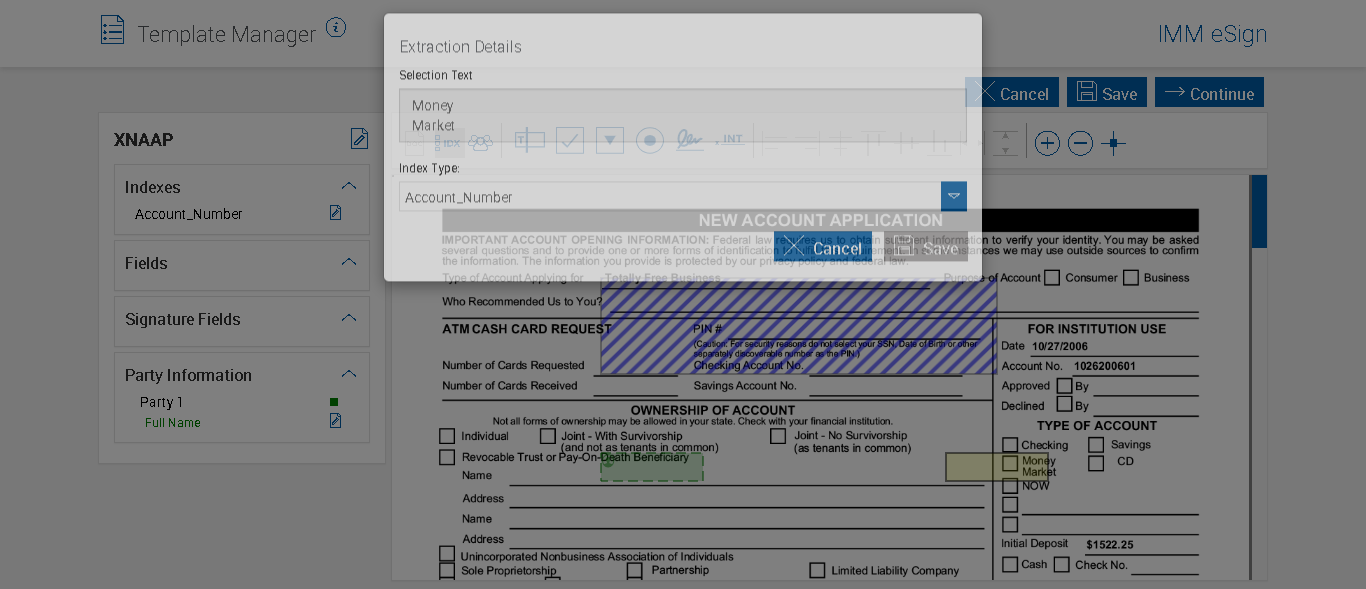
Task: Select Account_Number in the Indexes list
Action: [x=189, y=214]
